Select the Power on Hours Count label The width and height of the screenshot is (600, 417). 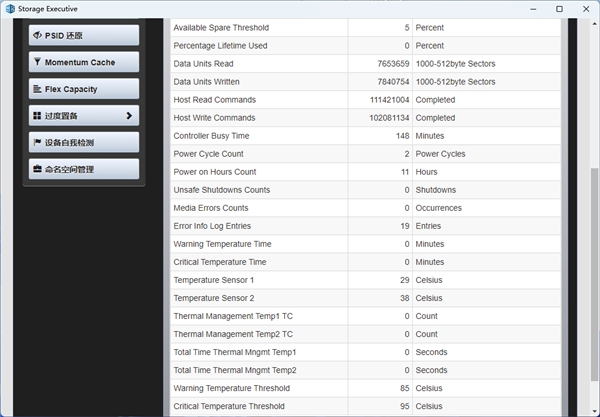[x=215, y=172]
